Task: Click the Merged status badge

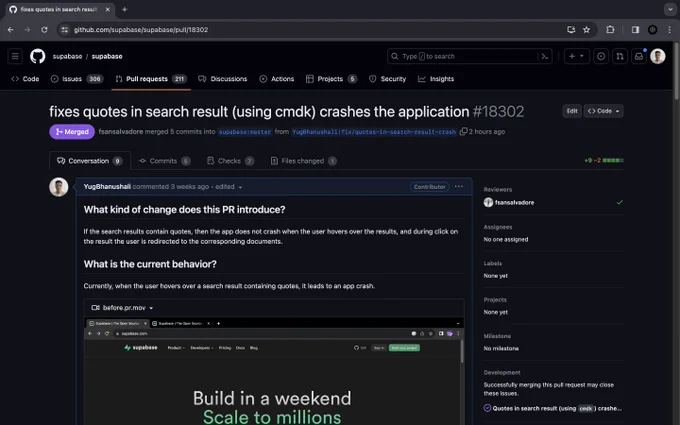Action: click(x=72, y=131)
